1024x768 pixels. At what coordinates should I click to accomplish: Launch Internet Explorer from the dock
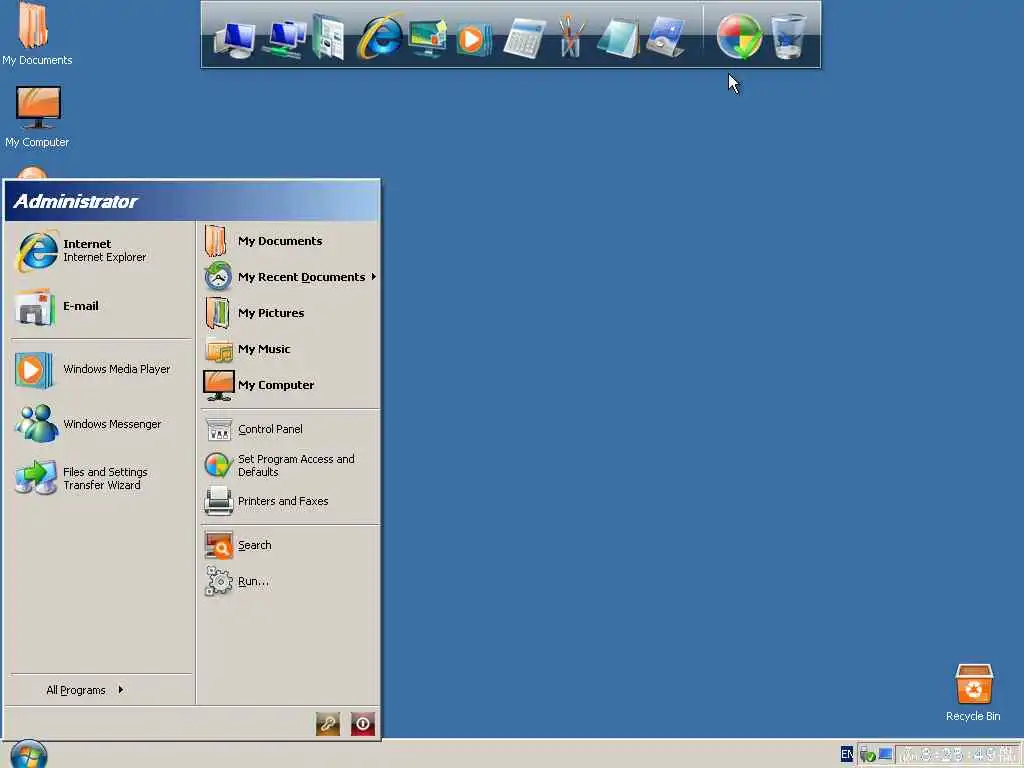[x=379, y=37]
